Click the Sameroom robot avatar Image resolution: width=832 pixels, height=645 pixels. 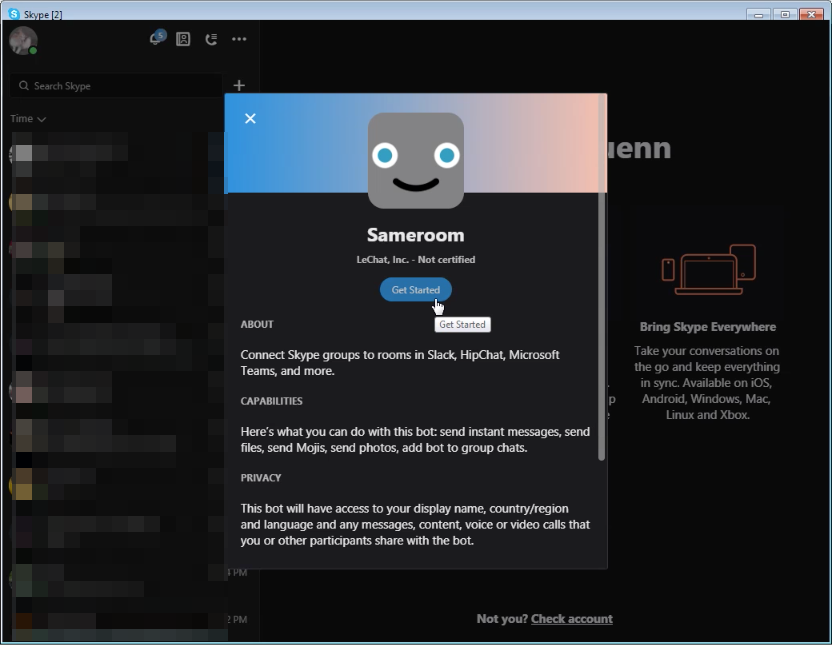tap(415, 160)
